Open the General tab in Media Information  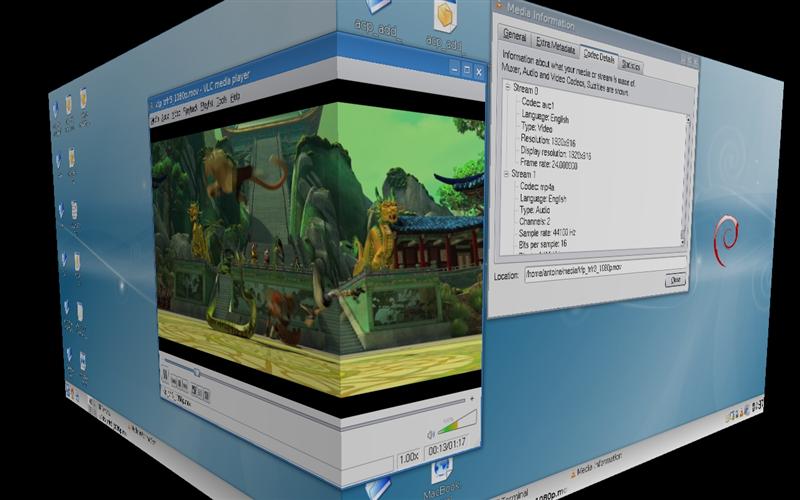tap(514, 35)
